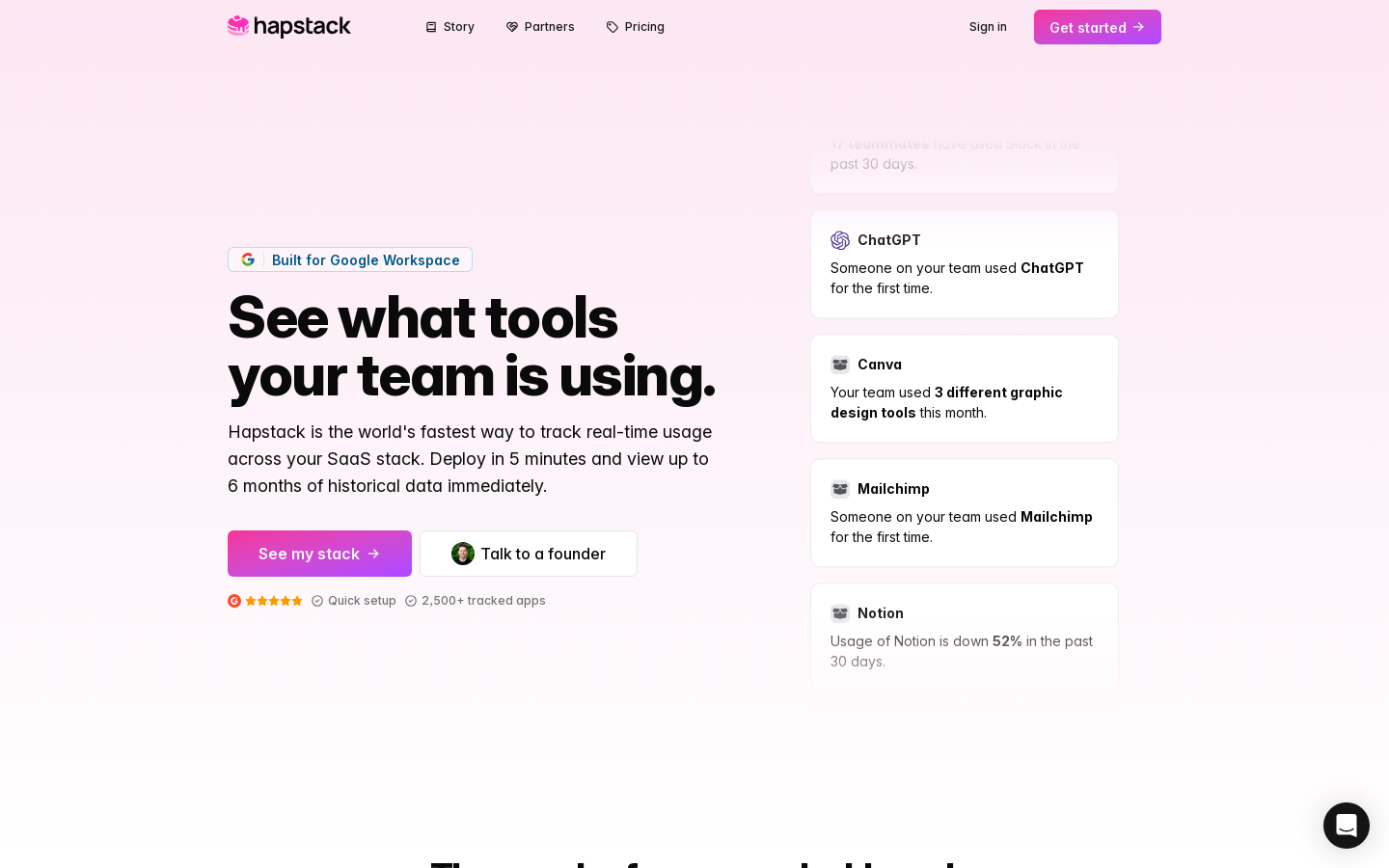Click the Pricing tag icon

click(613, 27)
